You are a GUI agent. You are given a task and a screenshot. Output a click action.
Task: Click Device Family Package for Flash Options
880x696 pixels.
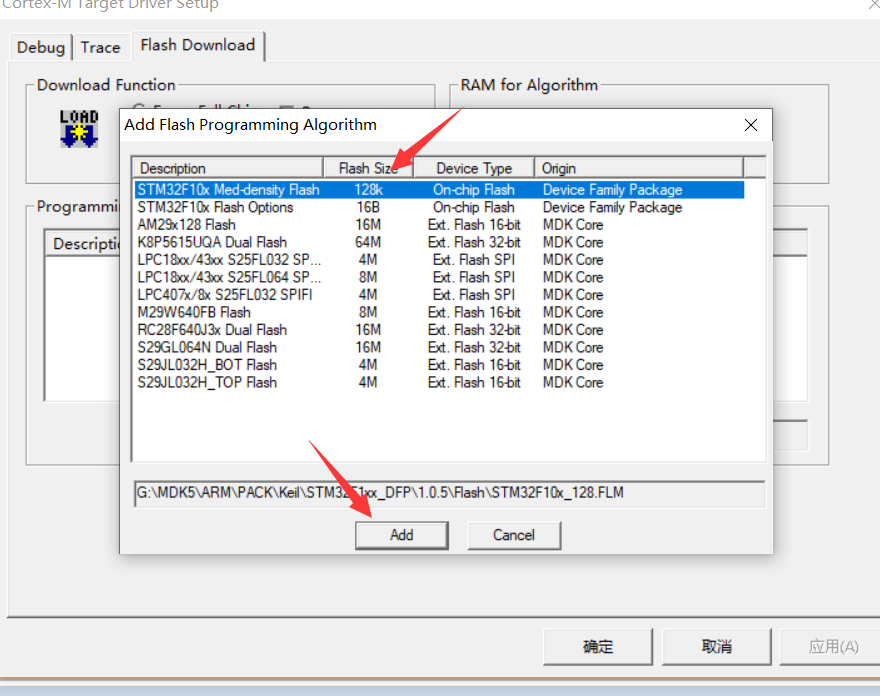[612, 207]
